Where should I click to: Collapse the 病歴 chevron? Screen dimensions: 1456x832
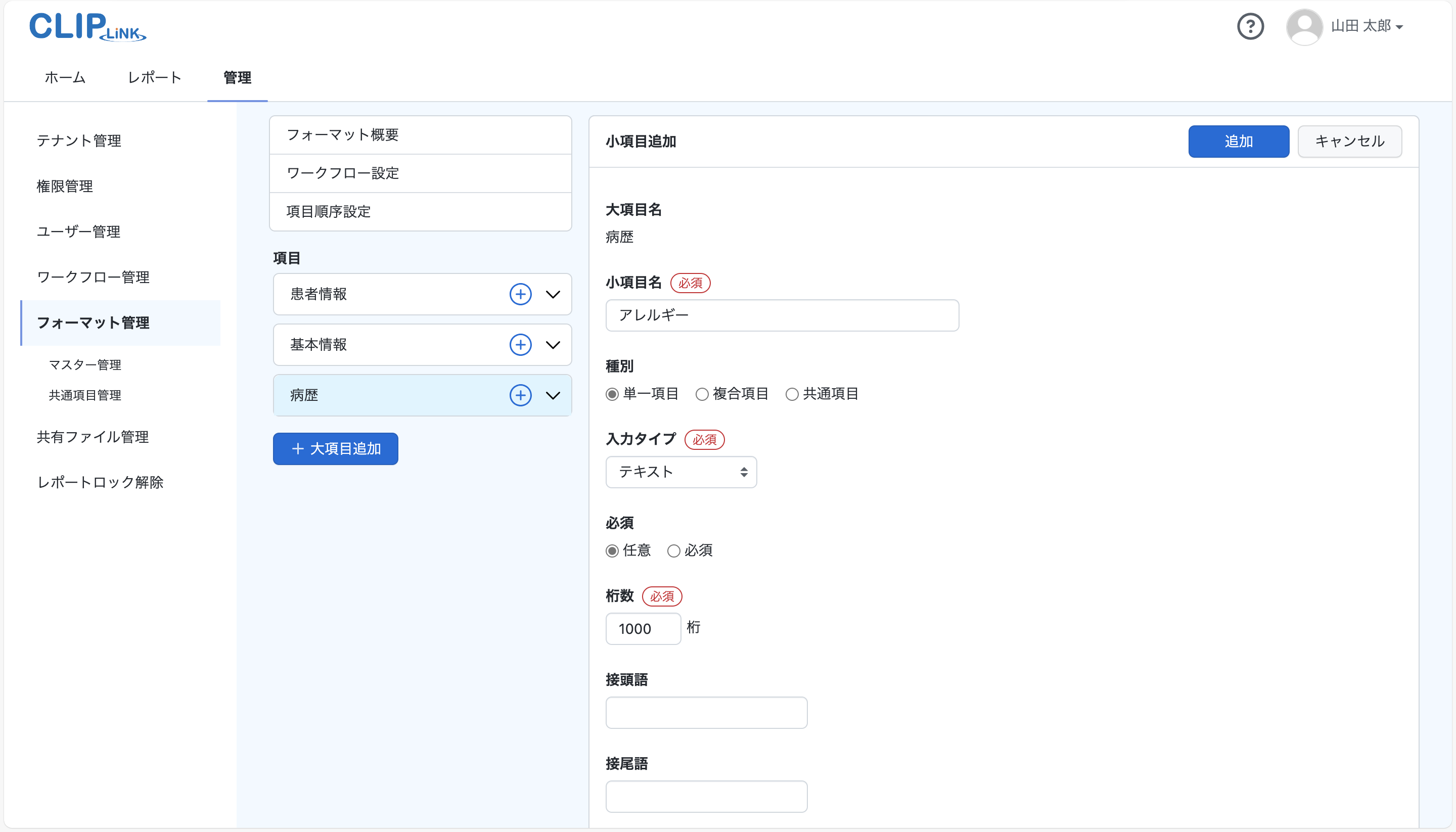(553, 395)
